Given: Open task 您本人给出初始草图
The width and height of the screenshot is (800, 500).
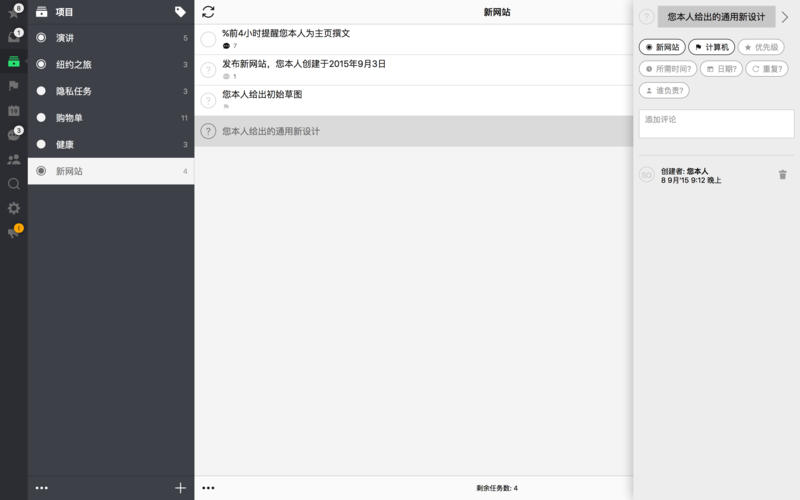Looking at the screenshot, I should click(x=414, y=101).
